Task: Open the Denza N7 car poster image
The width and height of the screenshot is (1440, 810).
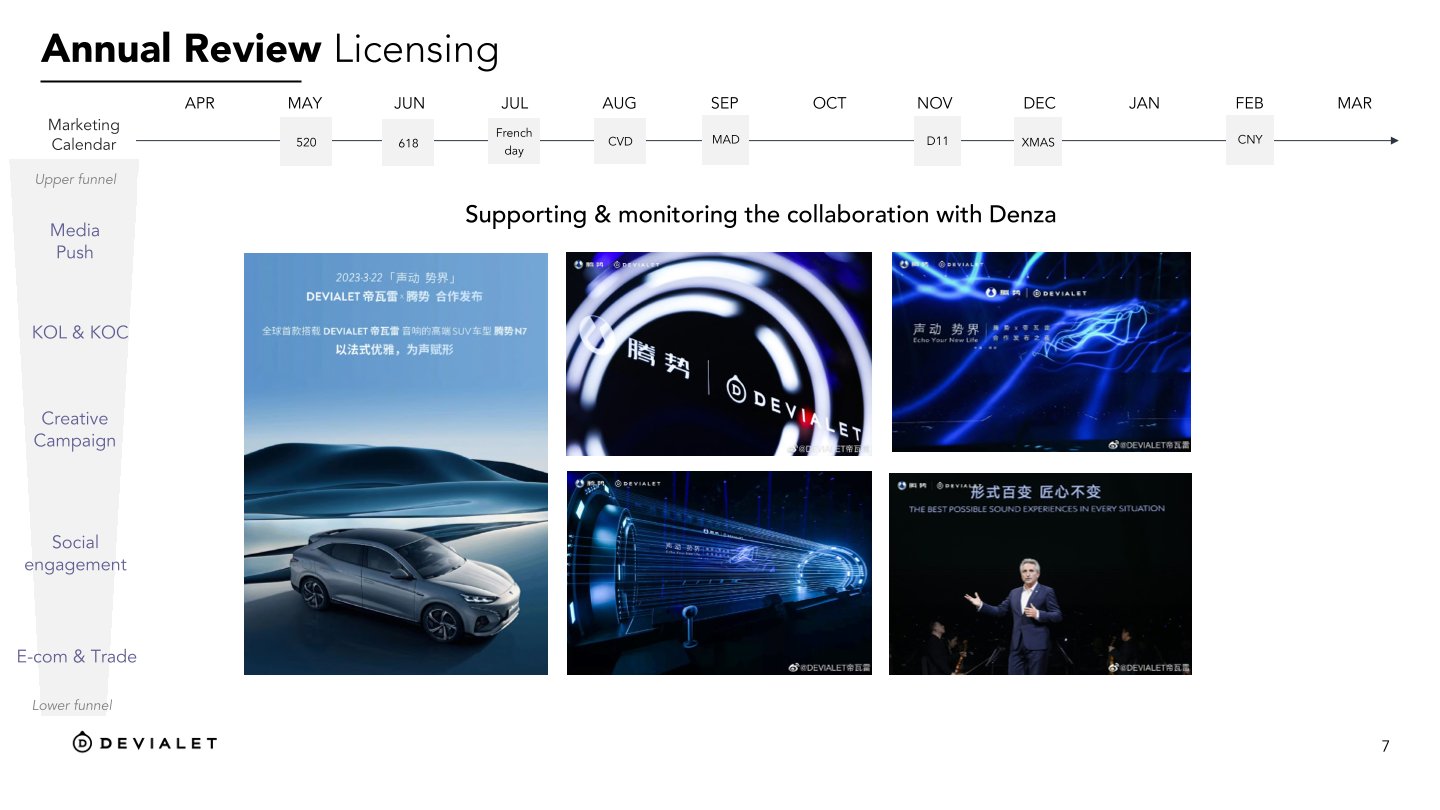Action: coord(396,464)
